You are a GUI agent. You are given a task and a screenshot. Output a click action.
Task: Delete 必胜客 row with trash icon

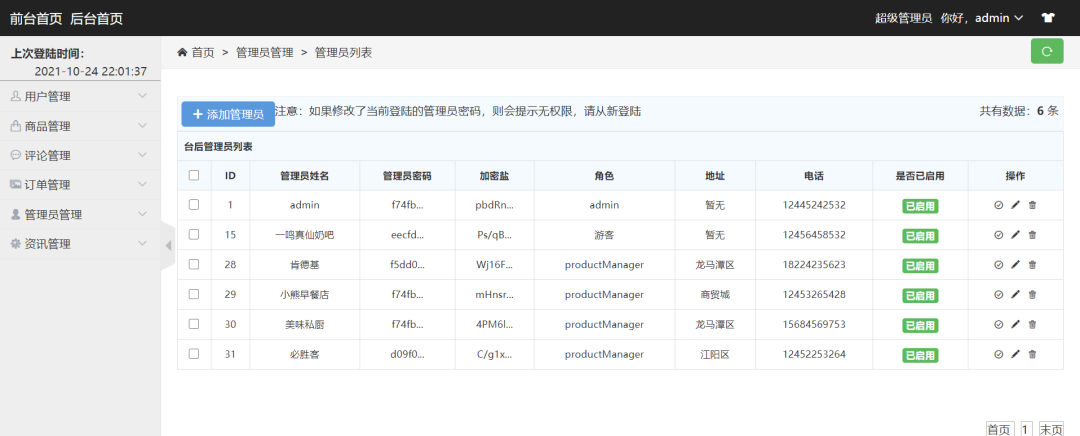click(x=1032, y=354)
